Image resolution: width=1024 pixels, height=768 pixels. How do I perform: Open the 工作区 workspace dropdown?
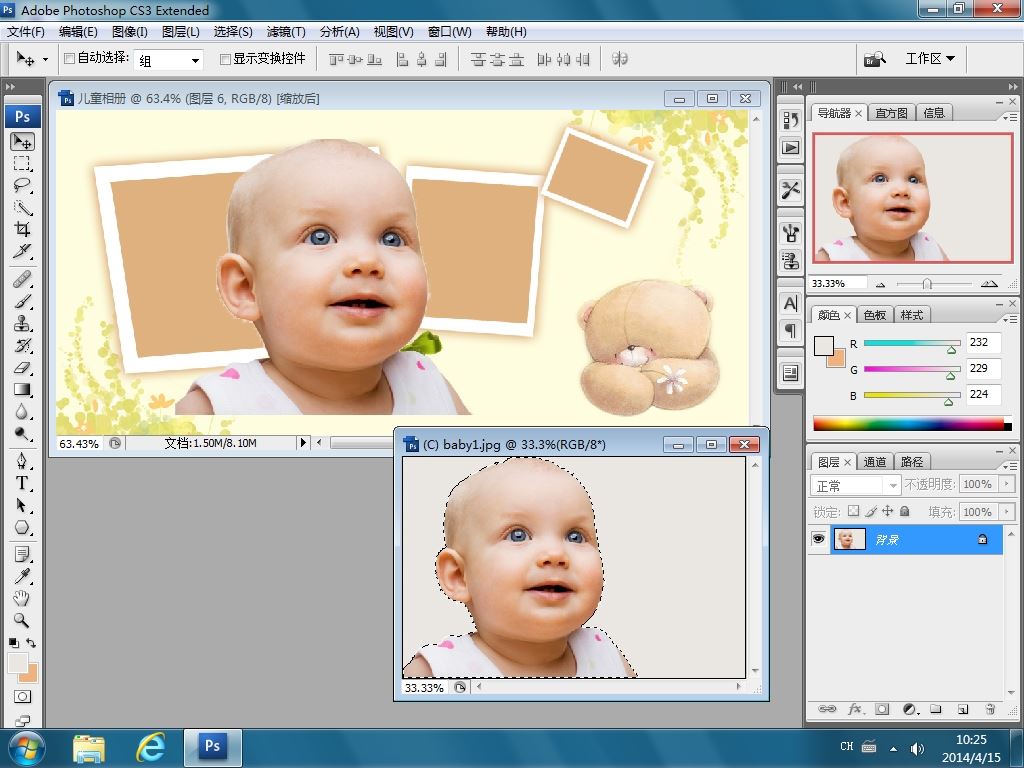tap(929, 59)
